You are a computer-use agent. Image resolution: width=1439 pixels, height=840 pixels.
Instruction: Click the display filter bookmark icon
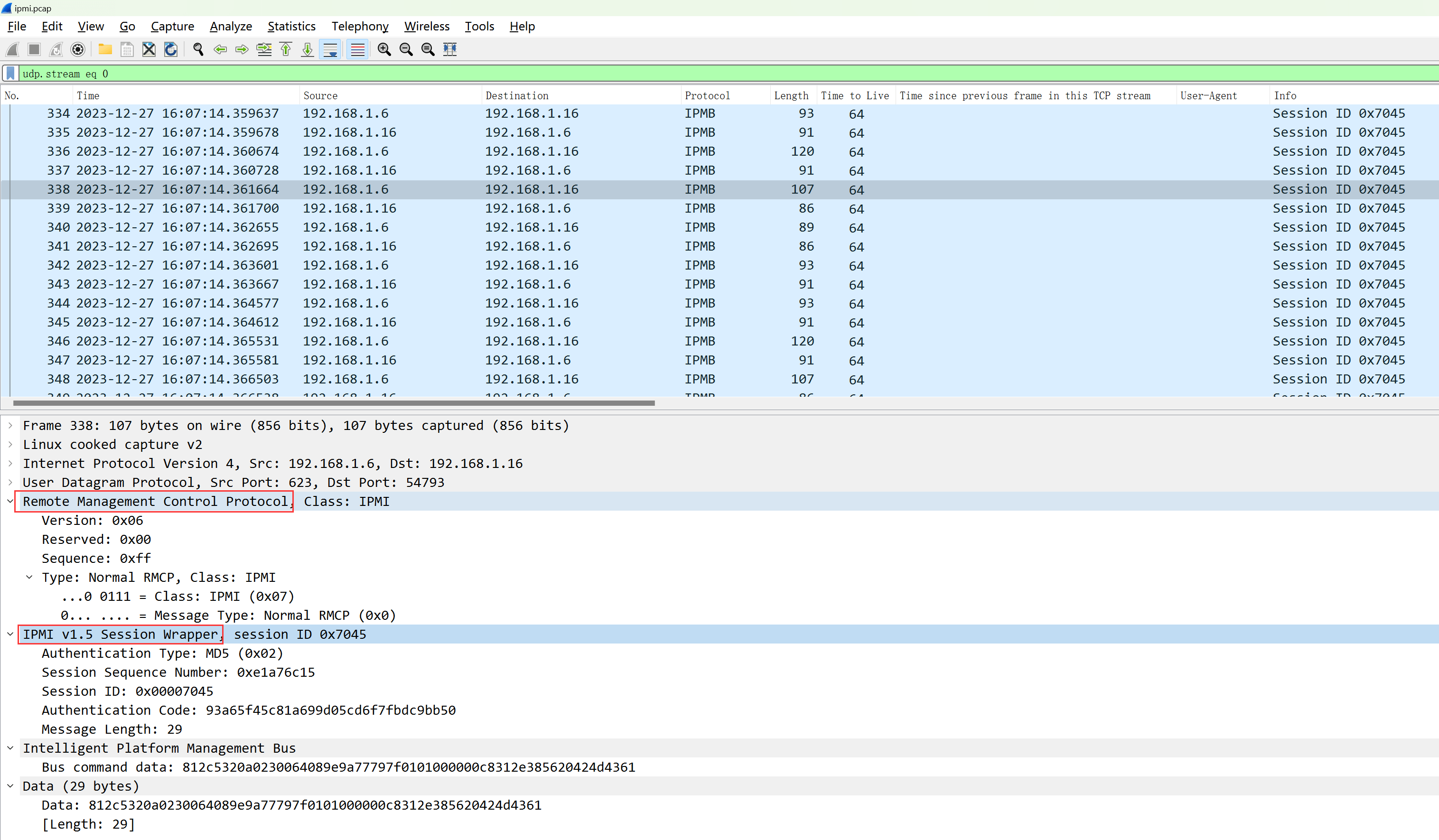tap(10, 74)
